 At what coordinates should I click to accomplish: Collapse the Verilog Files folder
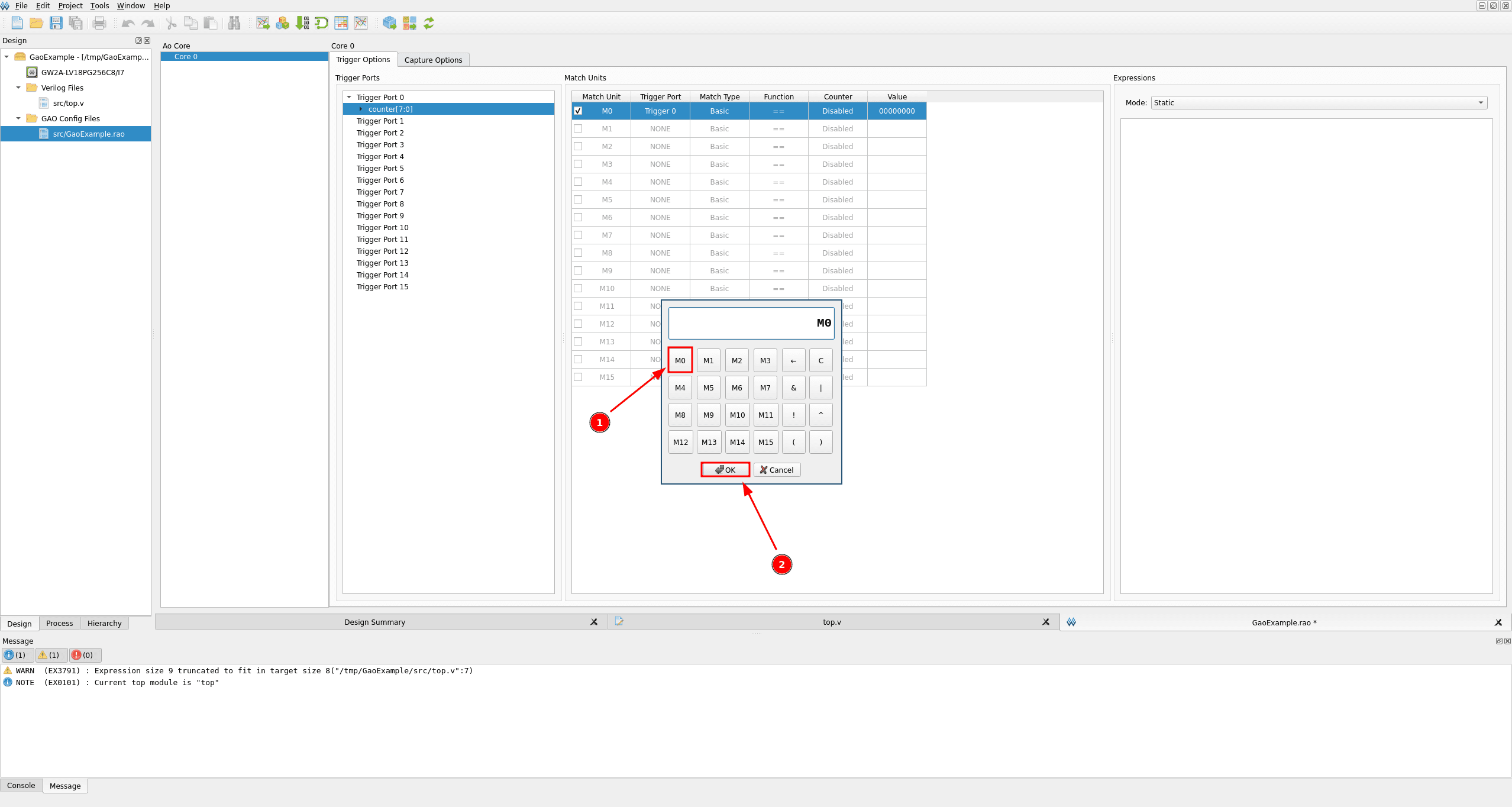18,88
